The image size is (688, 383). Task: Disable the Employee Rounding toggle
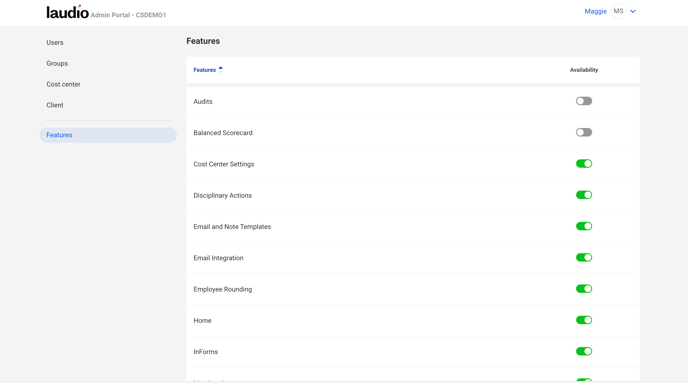point(584,289)
